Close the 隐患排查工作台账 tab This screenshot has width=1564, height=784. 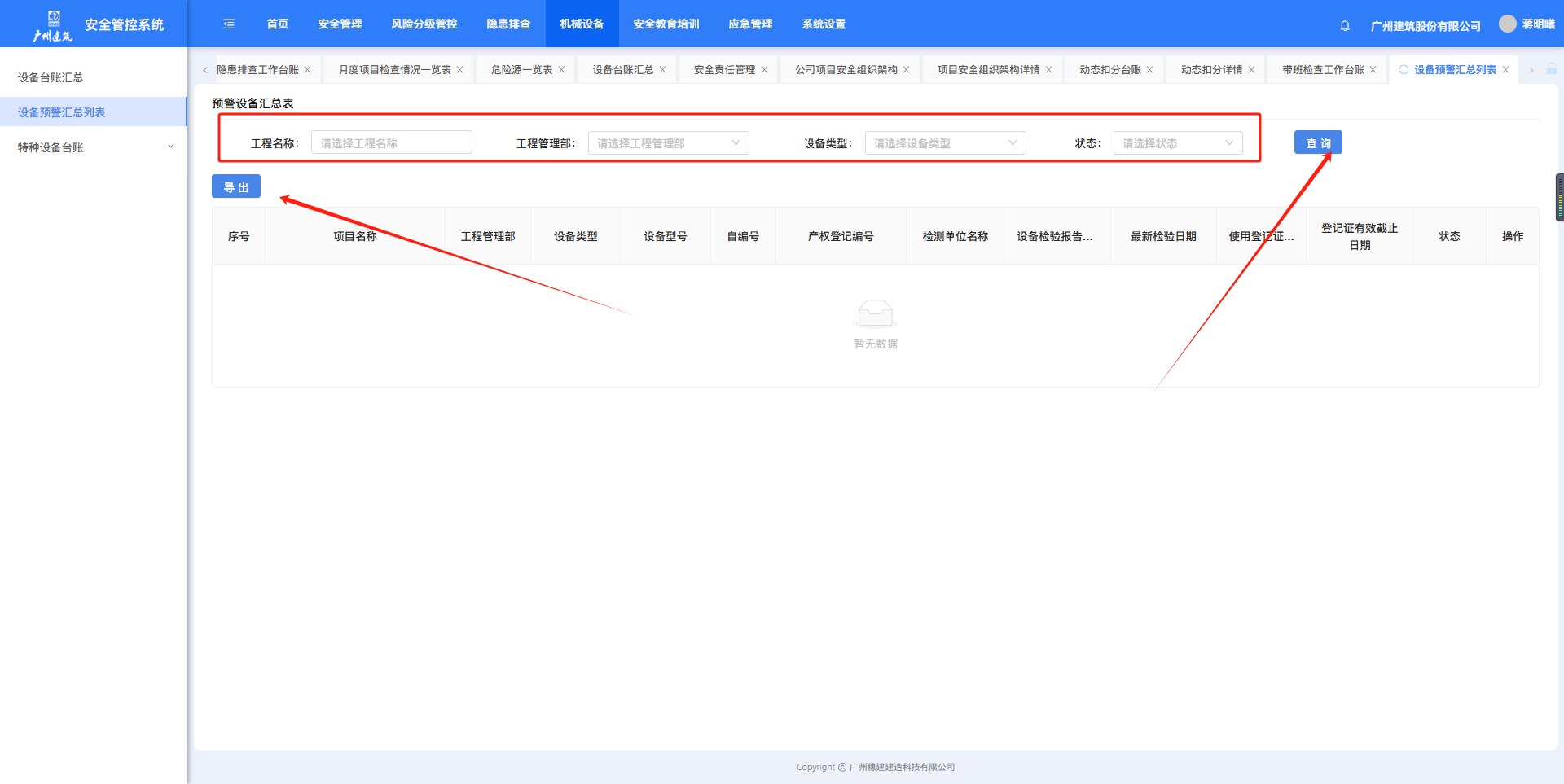[x=307, y=70]
